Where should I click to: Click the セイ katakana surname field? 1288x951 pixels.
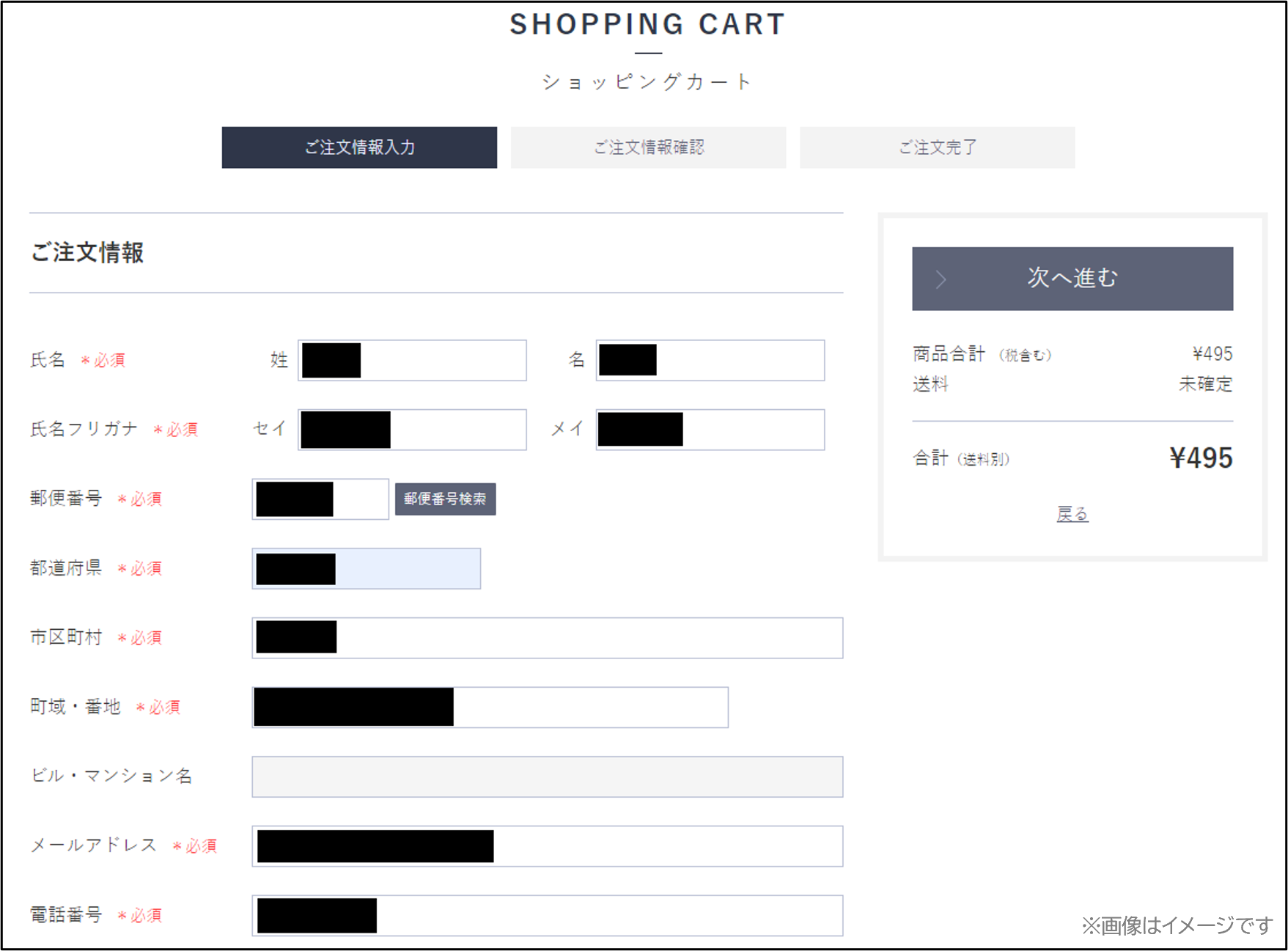(411, 429)
